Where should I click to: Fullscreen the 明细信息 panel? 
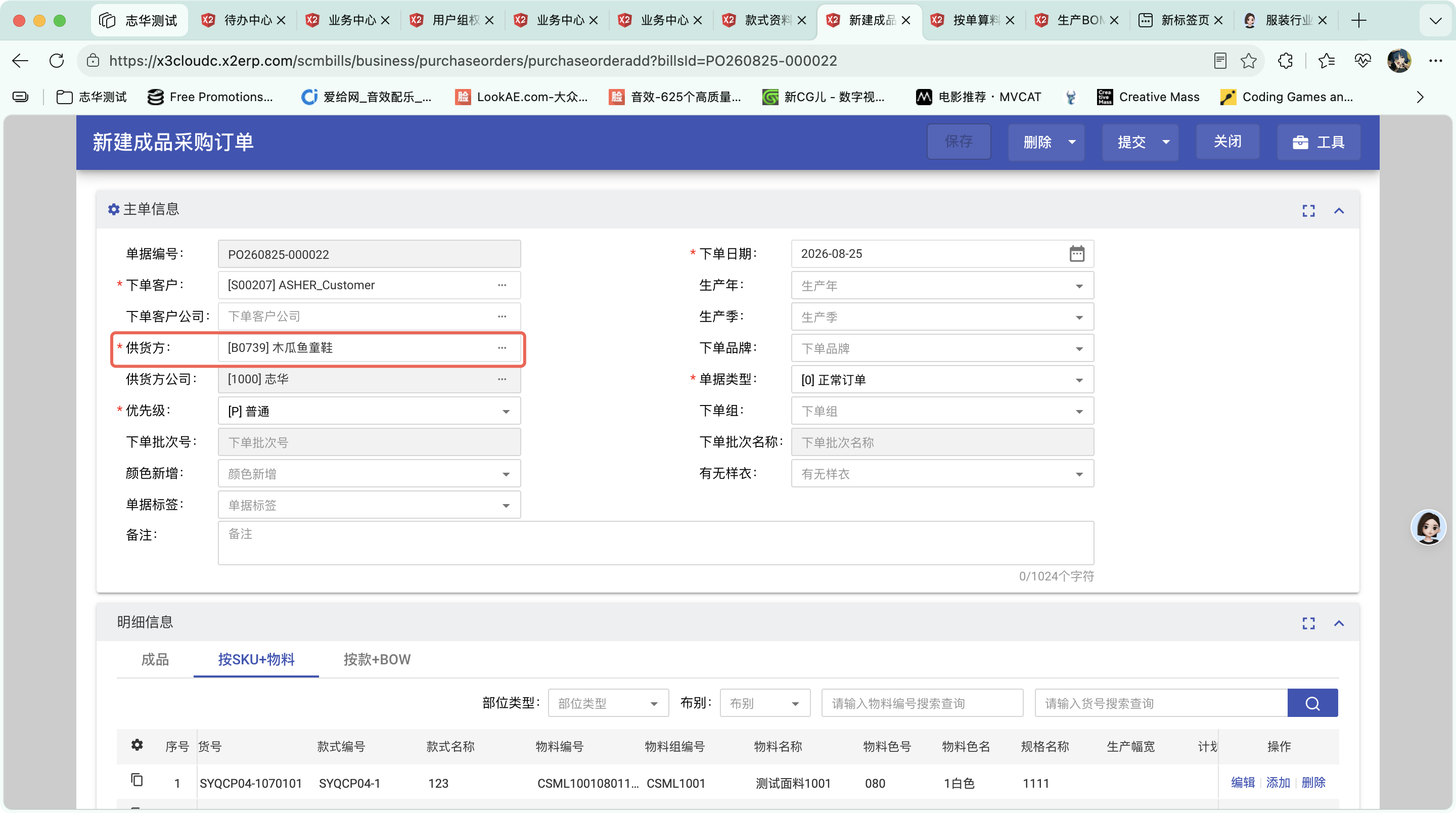(x=1308, y=623)
